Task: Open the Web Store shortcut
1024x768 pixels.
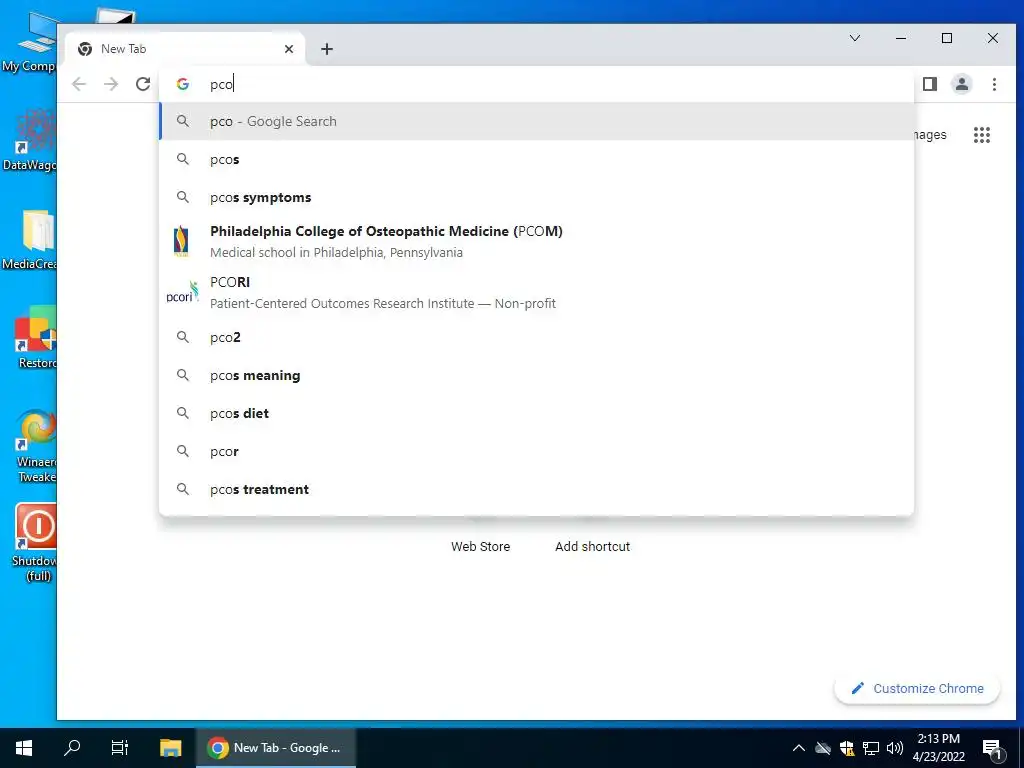Action: tap(481, 547)
